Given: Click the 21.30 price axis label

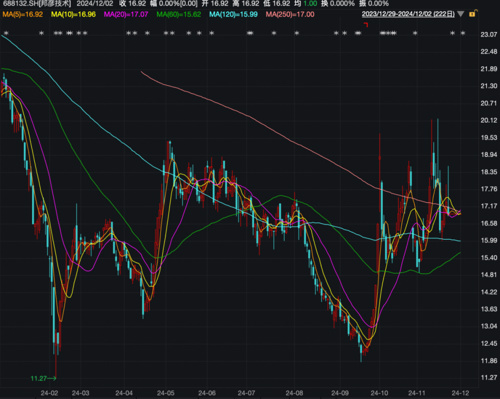Looking at the screenshot, I should pos(489,86).
